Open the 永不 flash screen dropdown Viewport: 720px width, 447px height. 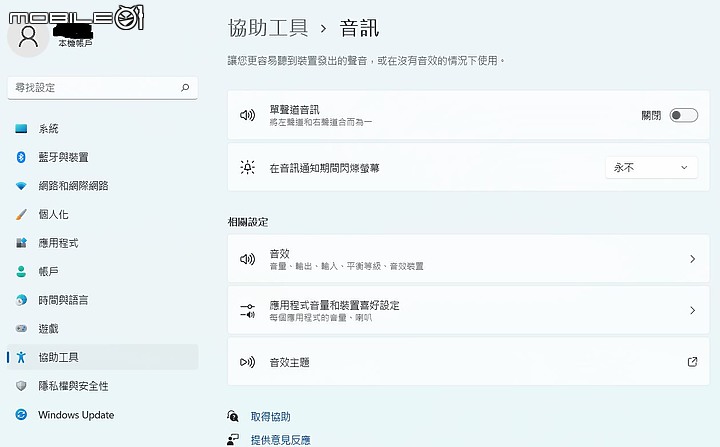click(651, 168)
